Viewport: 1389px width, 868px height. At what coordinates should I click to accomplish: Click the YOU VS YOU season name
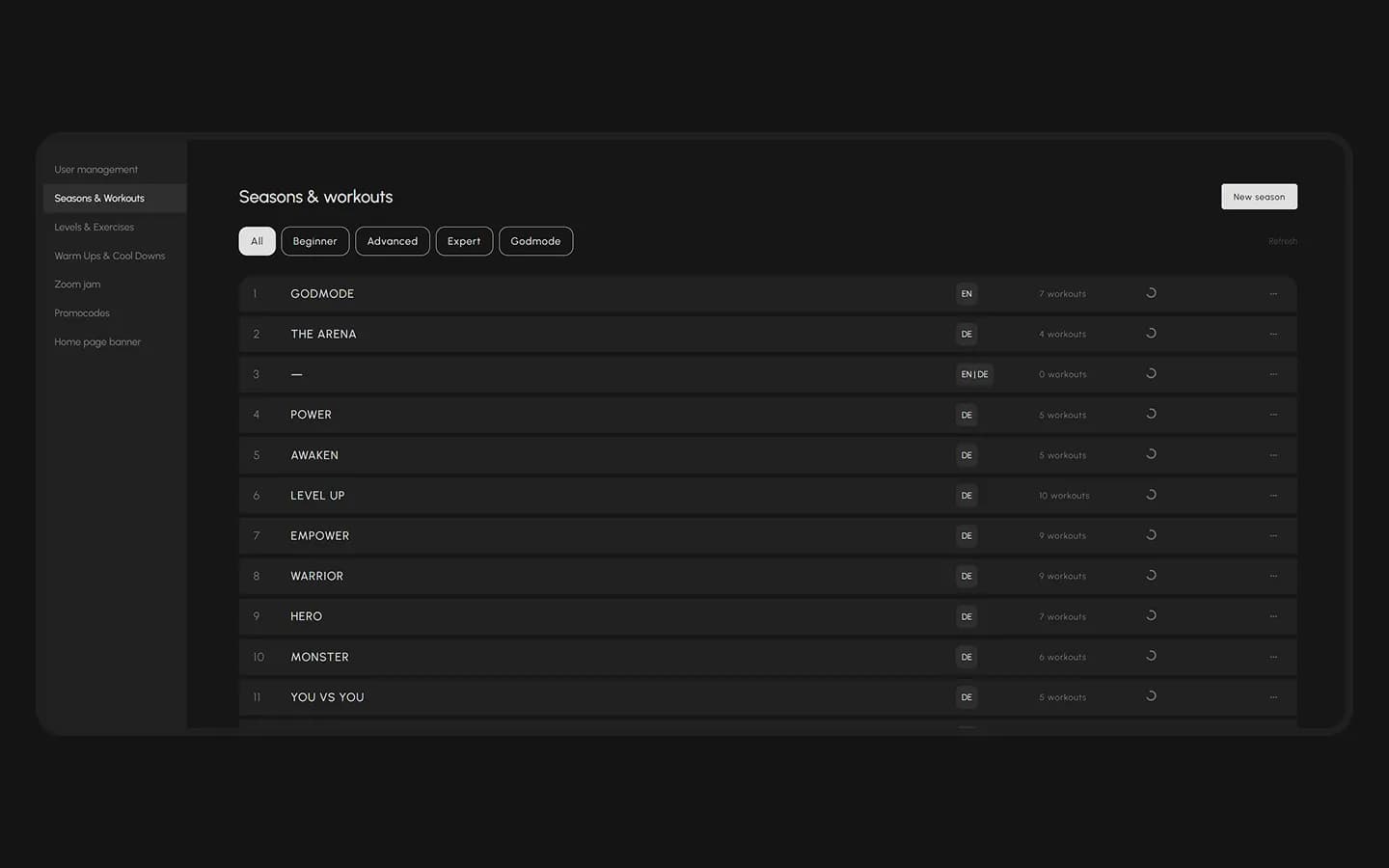pos(328,697)
